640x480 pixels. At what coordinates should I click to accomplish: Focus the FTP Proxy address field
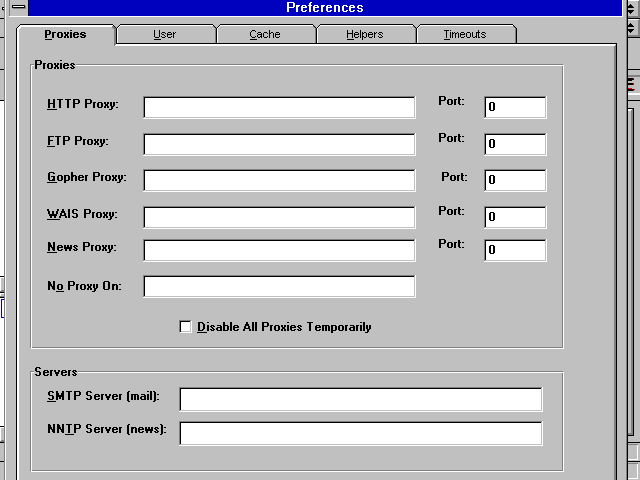[279, 144]
